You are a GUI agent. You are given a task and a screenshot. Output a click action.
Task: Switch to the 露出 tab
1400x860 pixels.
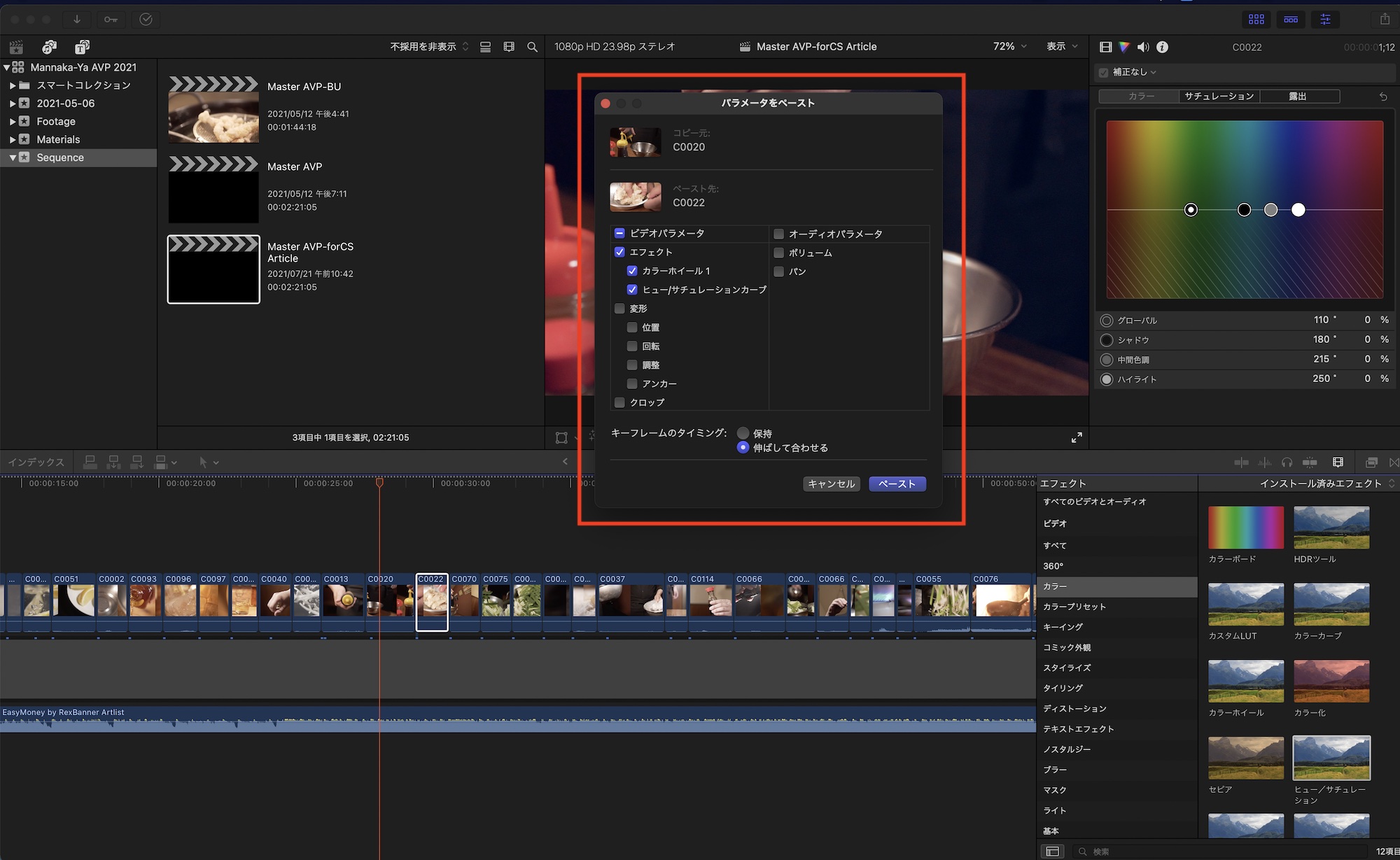click(1297, 97)
